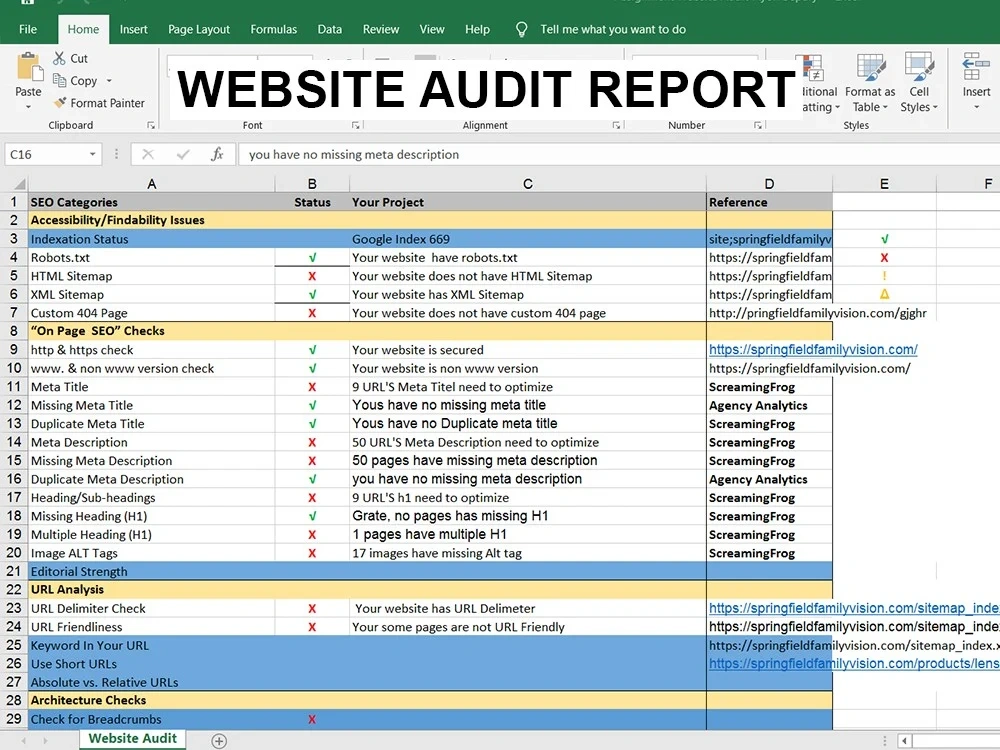The width and height of the screenshot is (1000, 750).
Task: Open the Clipboard dialog launcher
Action: [x=151, y=126]
